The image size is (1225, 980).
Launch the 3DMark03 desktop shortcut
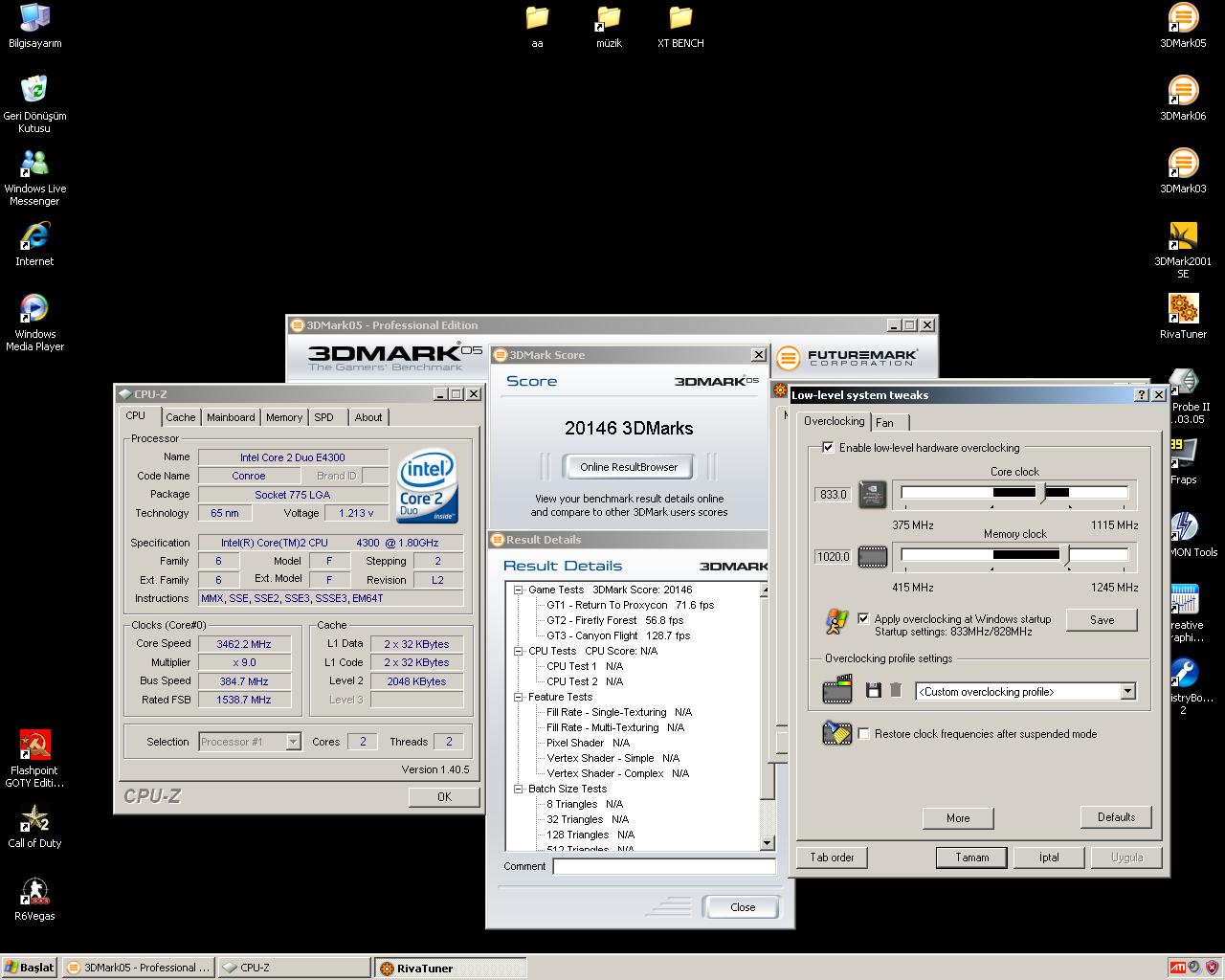click(1183, 171)
